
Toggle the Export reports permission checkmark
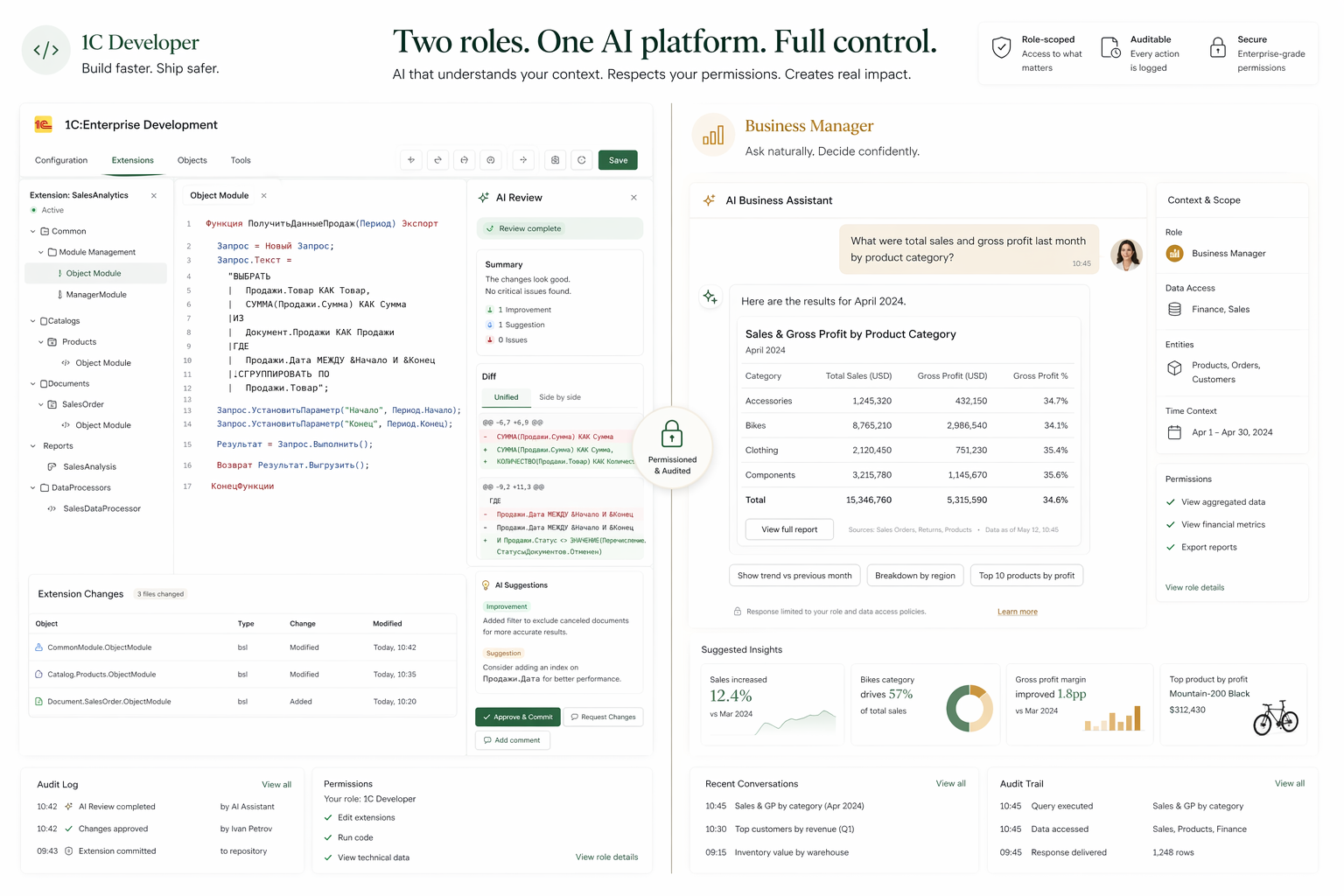coord(1171,548)
